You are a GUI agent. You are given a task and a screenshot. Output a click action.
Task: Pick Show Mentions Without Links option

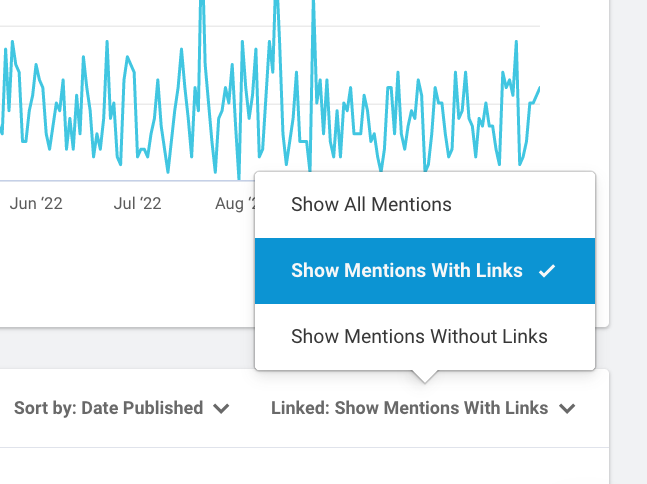coord(419,337)
